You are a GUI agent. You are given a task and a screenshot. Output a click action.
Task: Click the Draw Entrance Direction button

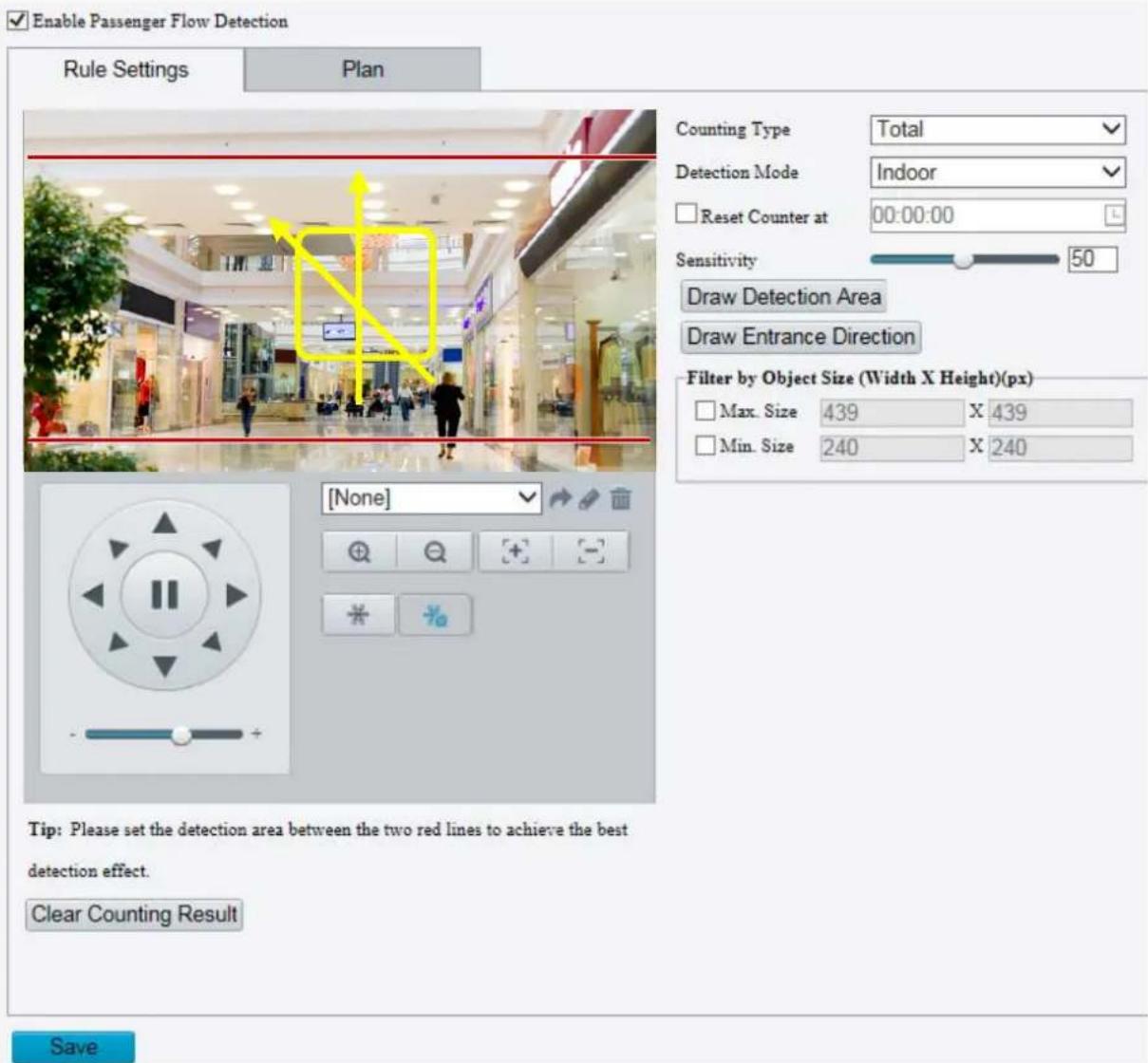[800, 337]
